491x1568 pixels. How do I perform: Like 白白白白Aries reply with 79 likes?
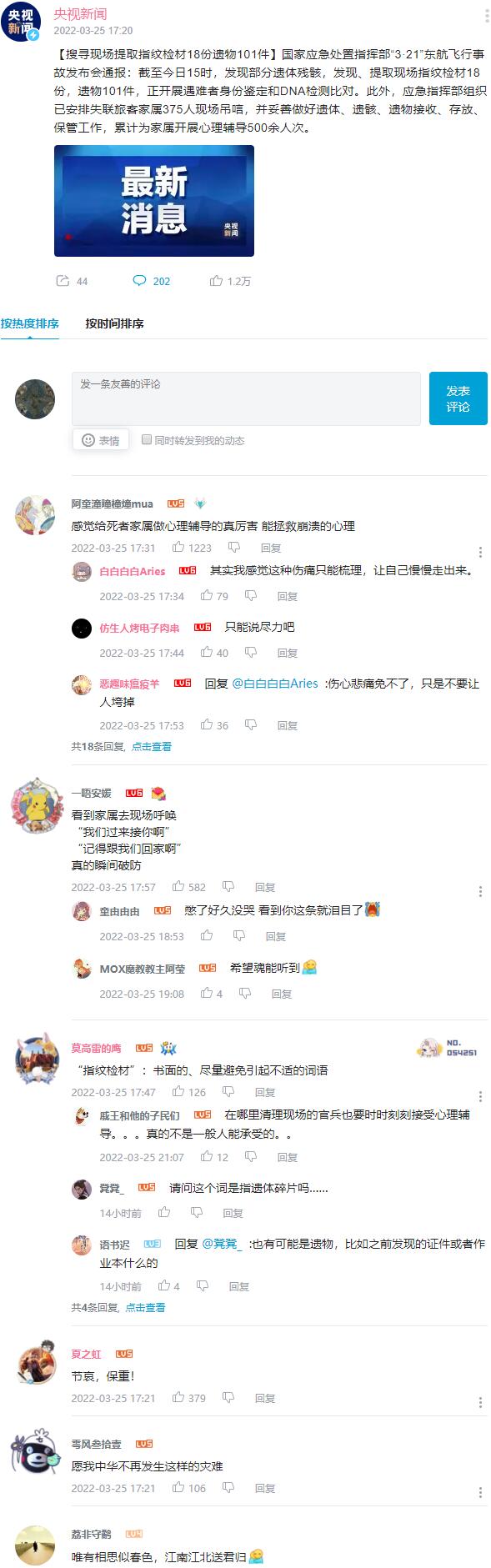(x=207, y=596)
